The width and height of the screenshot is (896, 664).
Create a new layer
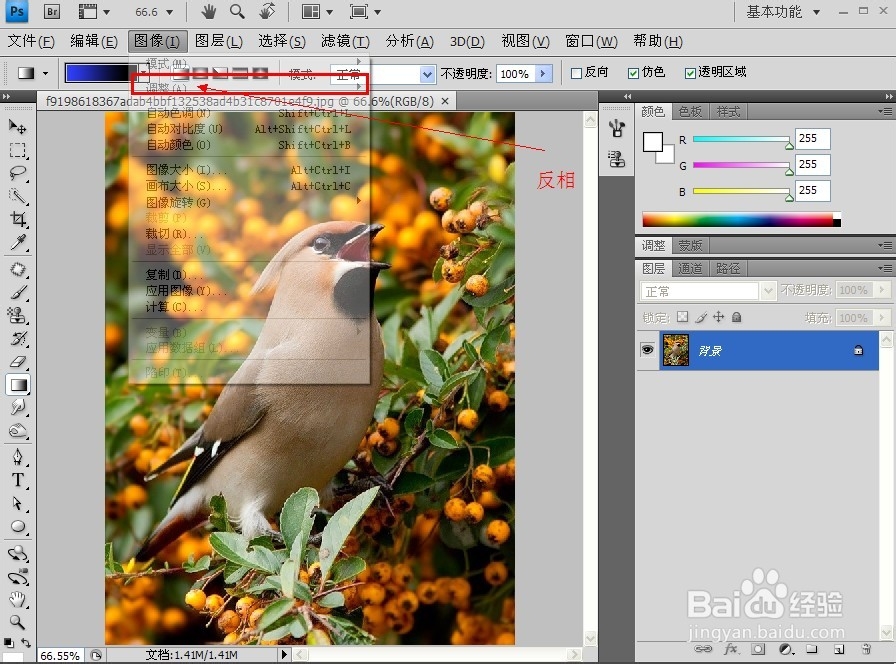(x=839, y=649)
